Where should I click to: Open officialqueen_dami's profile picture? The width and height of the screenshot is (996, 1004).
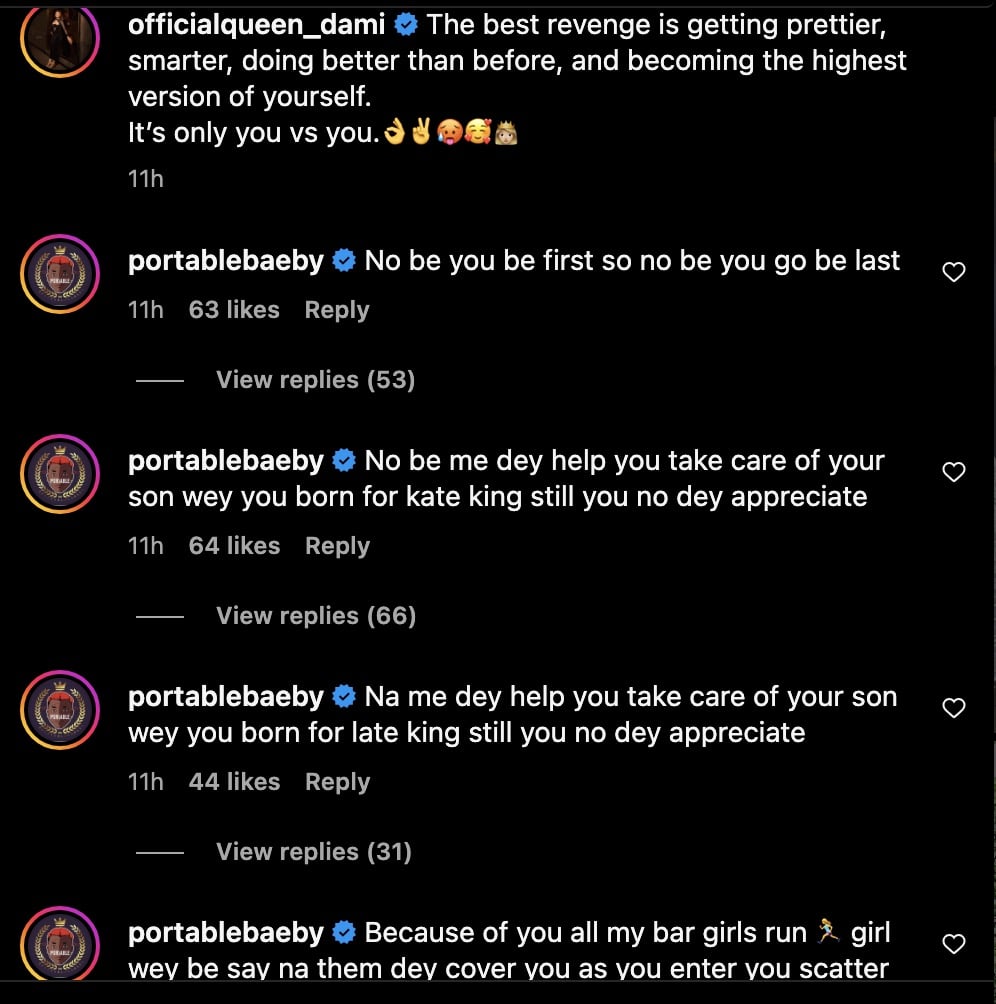pos(59,40)
